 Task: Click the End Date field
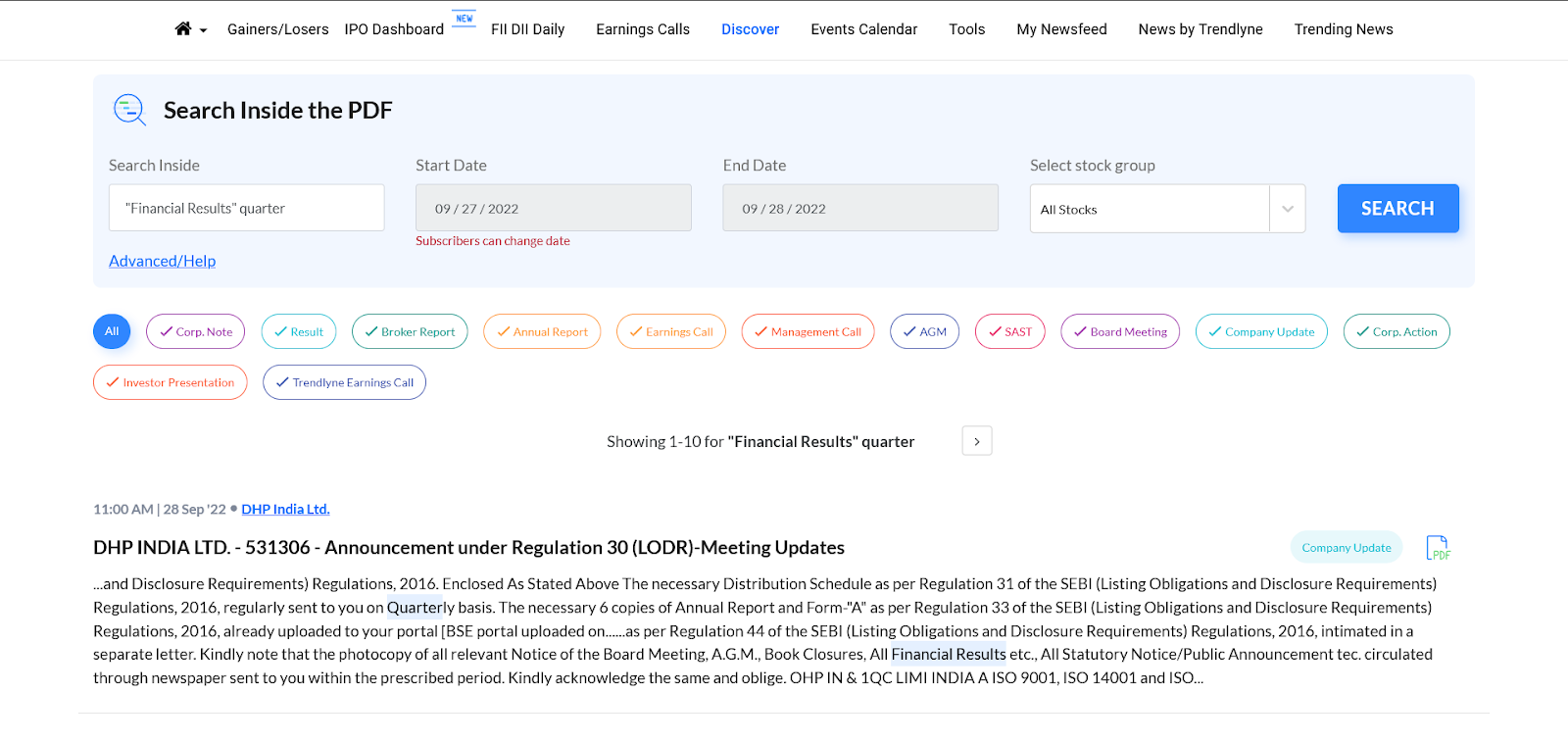(860, 208)
